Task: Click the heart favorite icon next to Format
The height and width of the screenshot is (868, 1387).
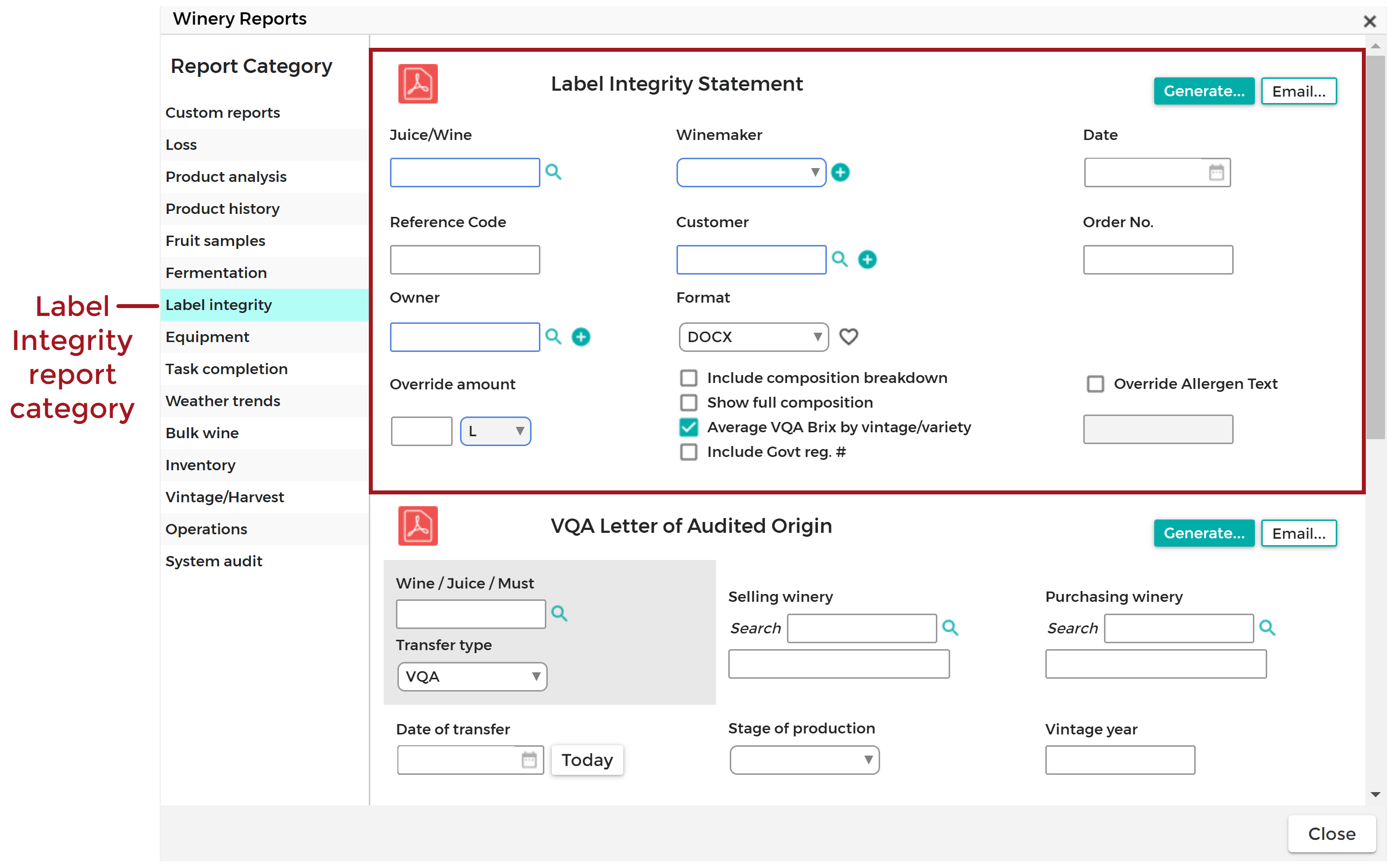Action: tap(849, 337)
